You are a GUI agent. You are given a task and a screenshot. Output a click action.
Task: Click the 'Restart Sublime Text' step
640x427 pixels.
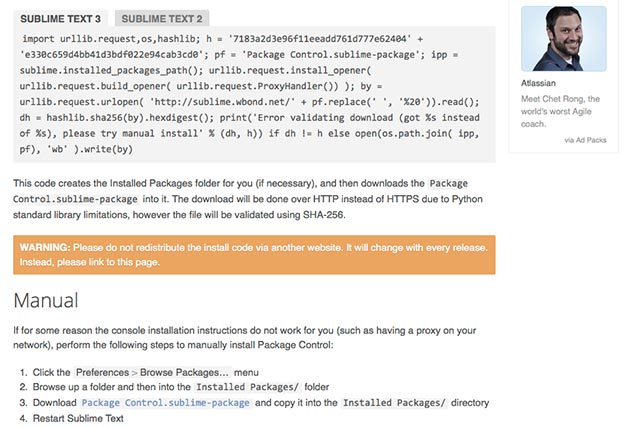78,418
